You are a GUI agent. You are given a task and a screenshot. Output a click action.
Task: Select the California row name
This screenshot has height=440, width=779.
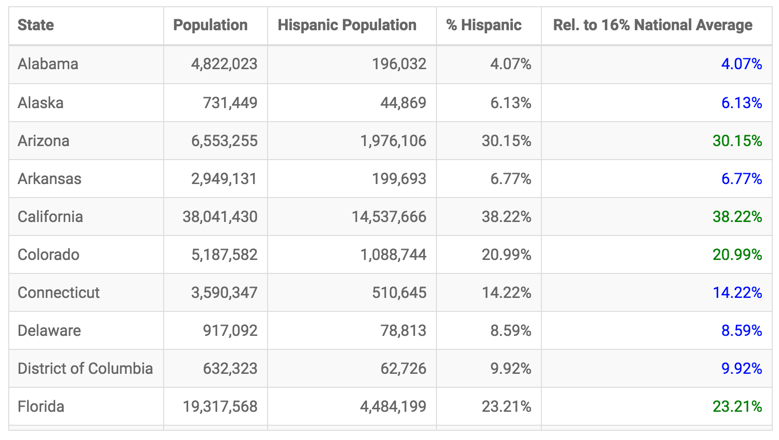click(x=50, y=217)
